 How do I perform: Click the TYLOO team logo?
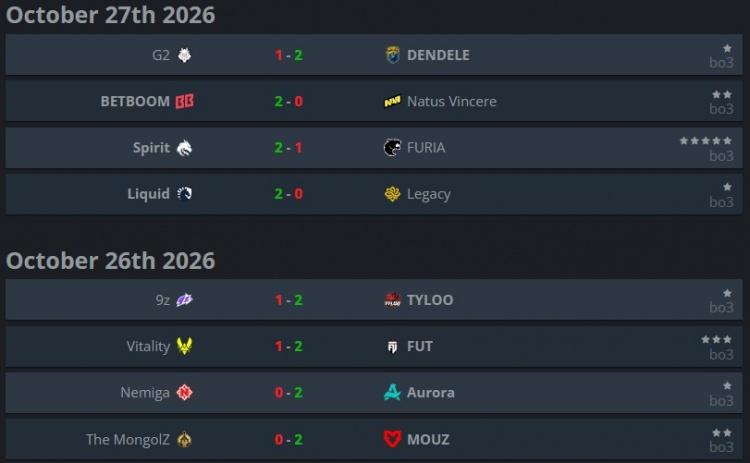393,299
